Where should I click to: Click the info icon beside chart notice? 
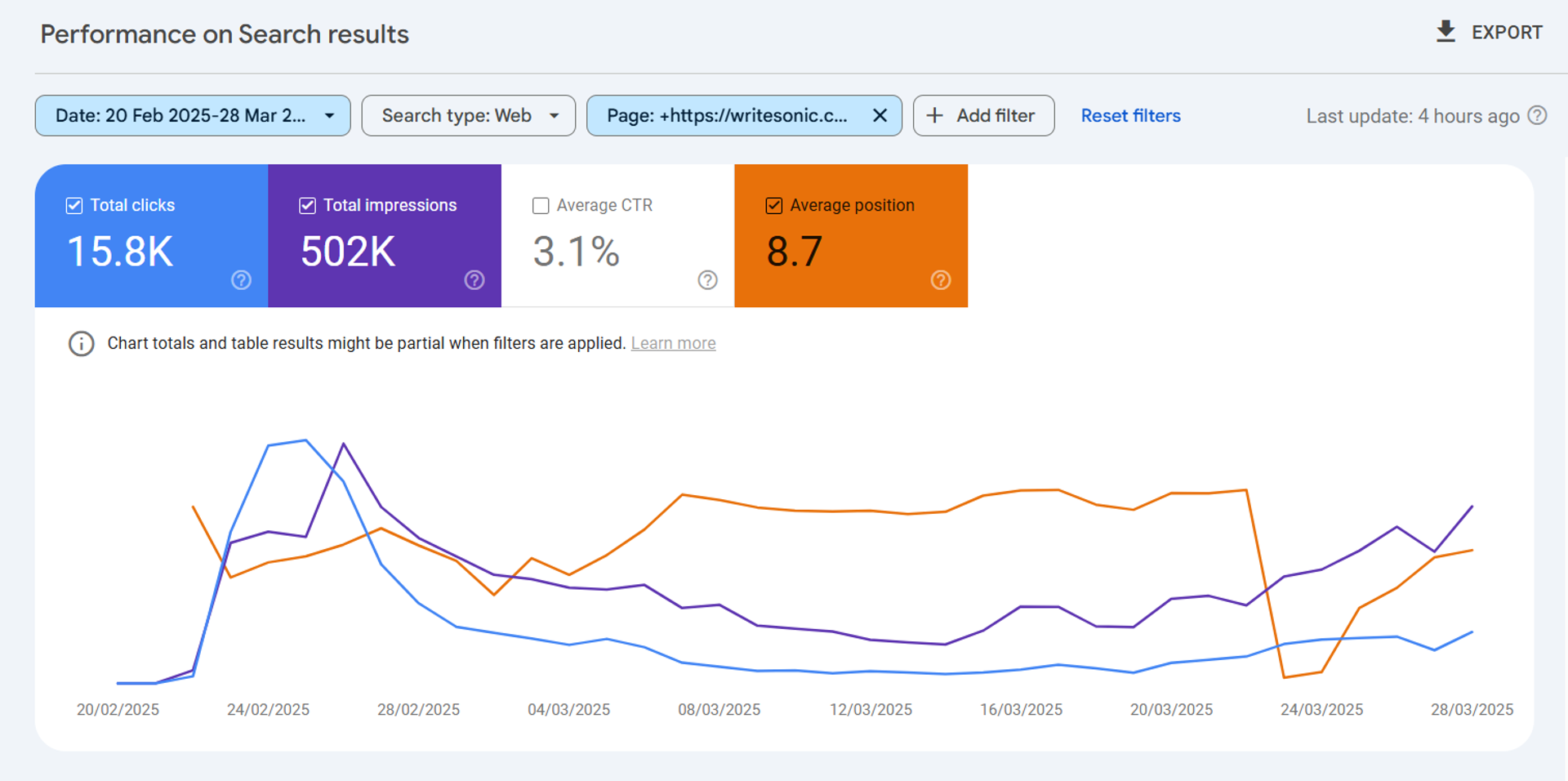click(x=81, y=343)
